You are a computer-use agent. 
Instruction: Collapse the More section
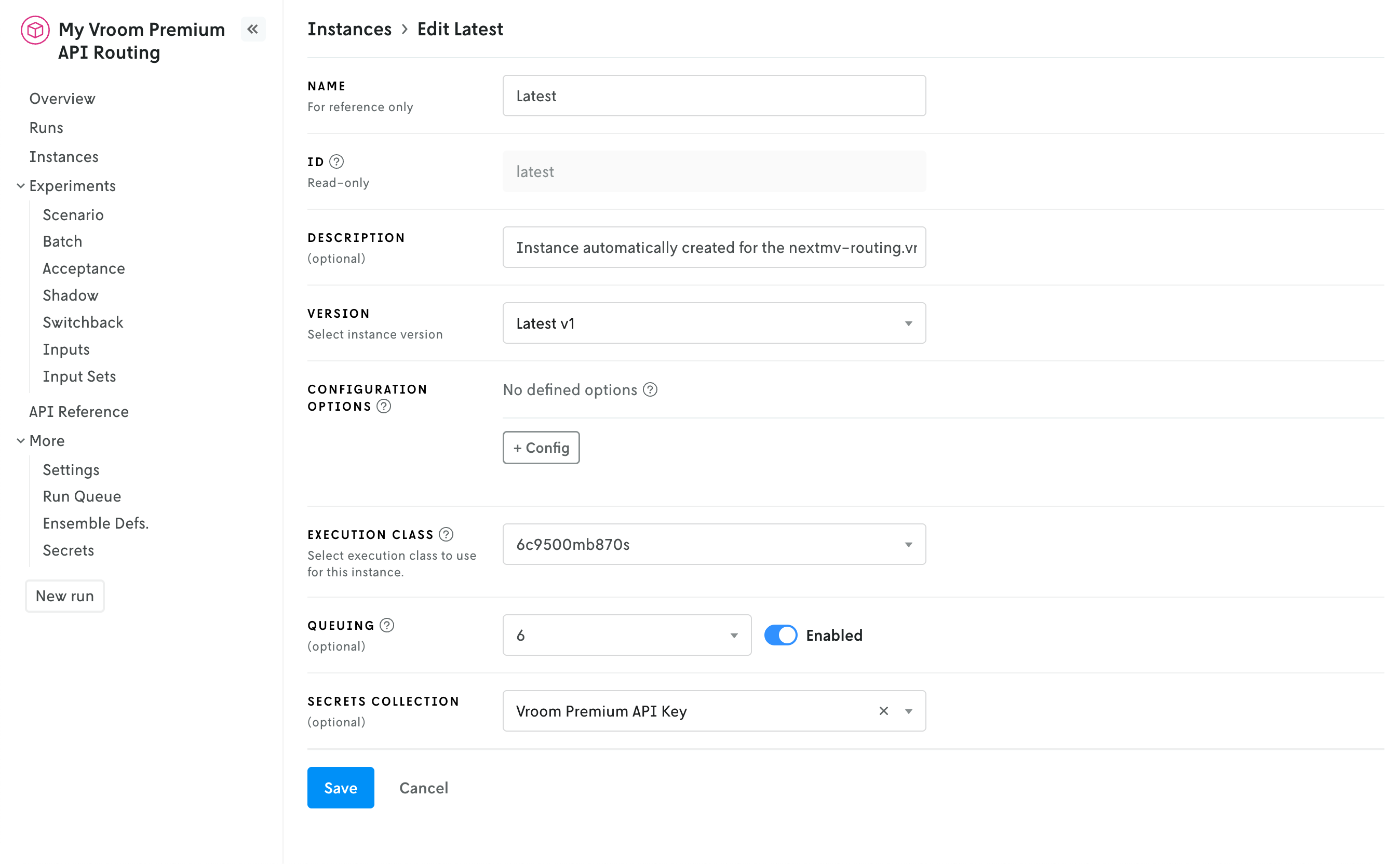21,440
